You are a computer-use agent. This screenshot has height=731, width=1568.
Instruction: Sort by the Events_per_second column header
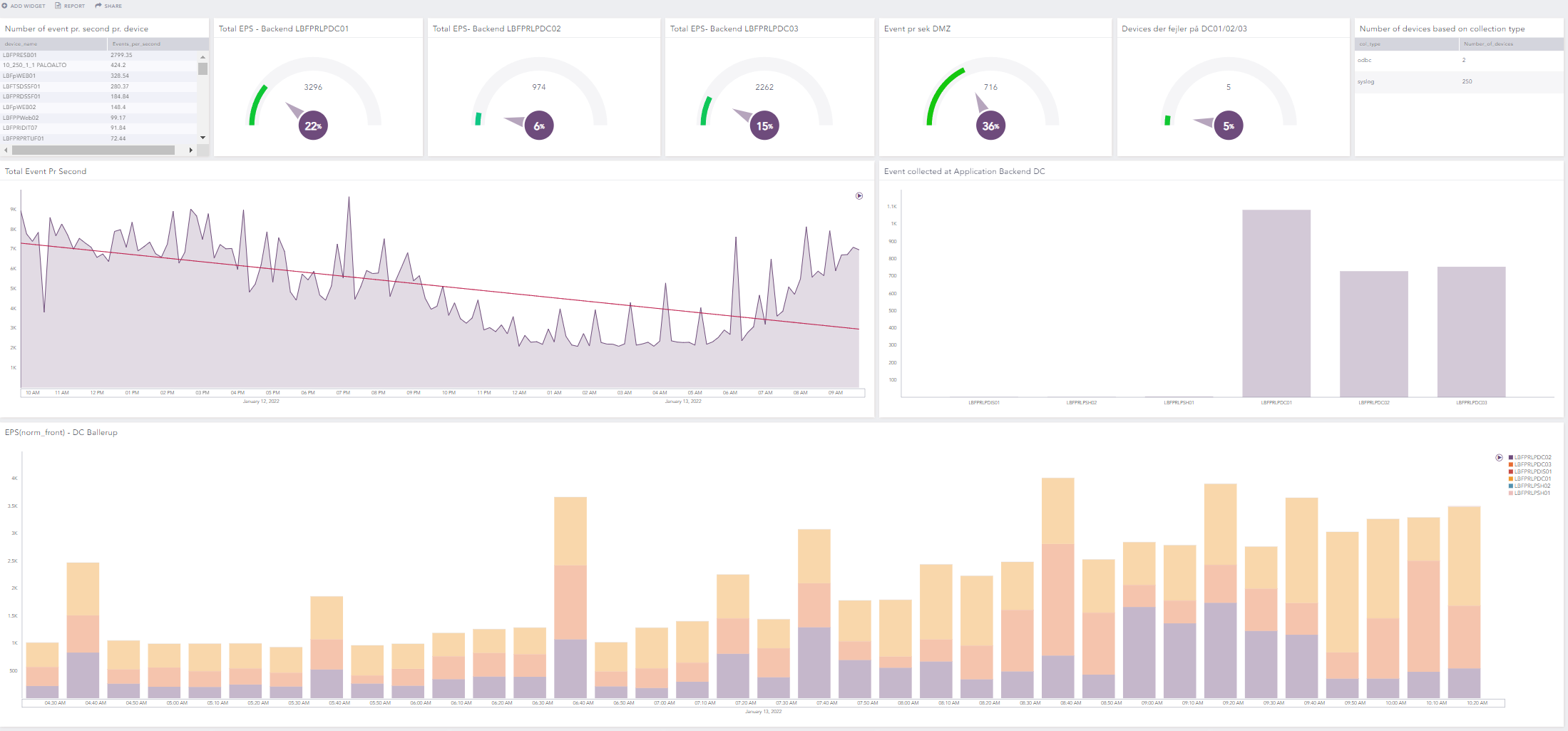coord(136,44)
